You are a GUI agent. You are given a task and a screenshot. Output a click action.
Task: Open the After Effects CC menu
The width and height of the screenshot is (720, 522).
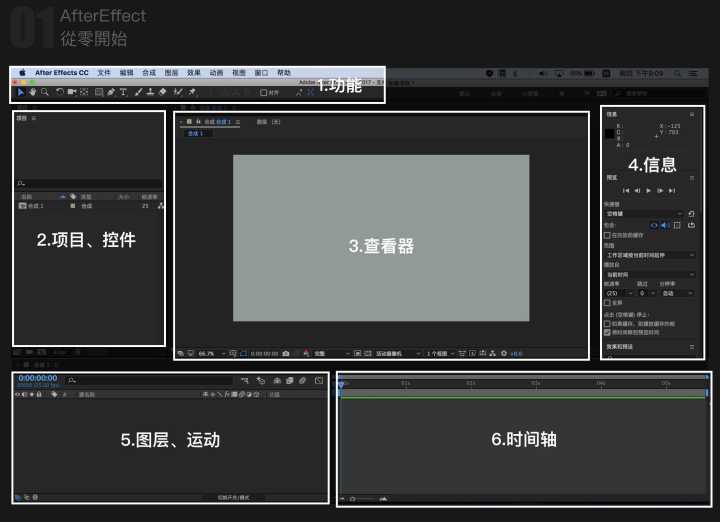(62, 73)
